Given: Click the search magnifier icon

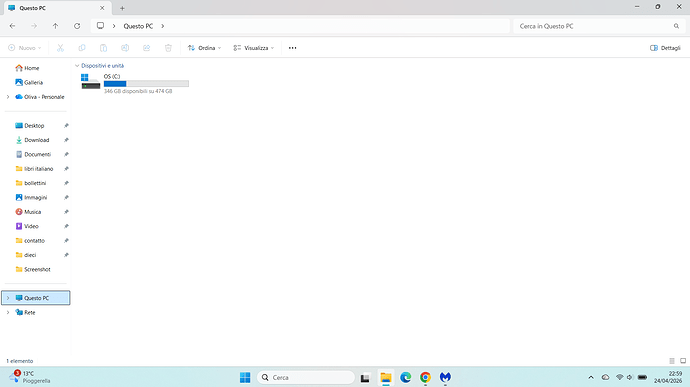Looking at the screenshot, I should (x=676, y=26).
